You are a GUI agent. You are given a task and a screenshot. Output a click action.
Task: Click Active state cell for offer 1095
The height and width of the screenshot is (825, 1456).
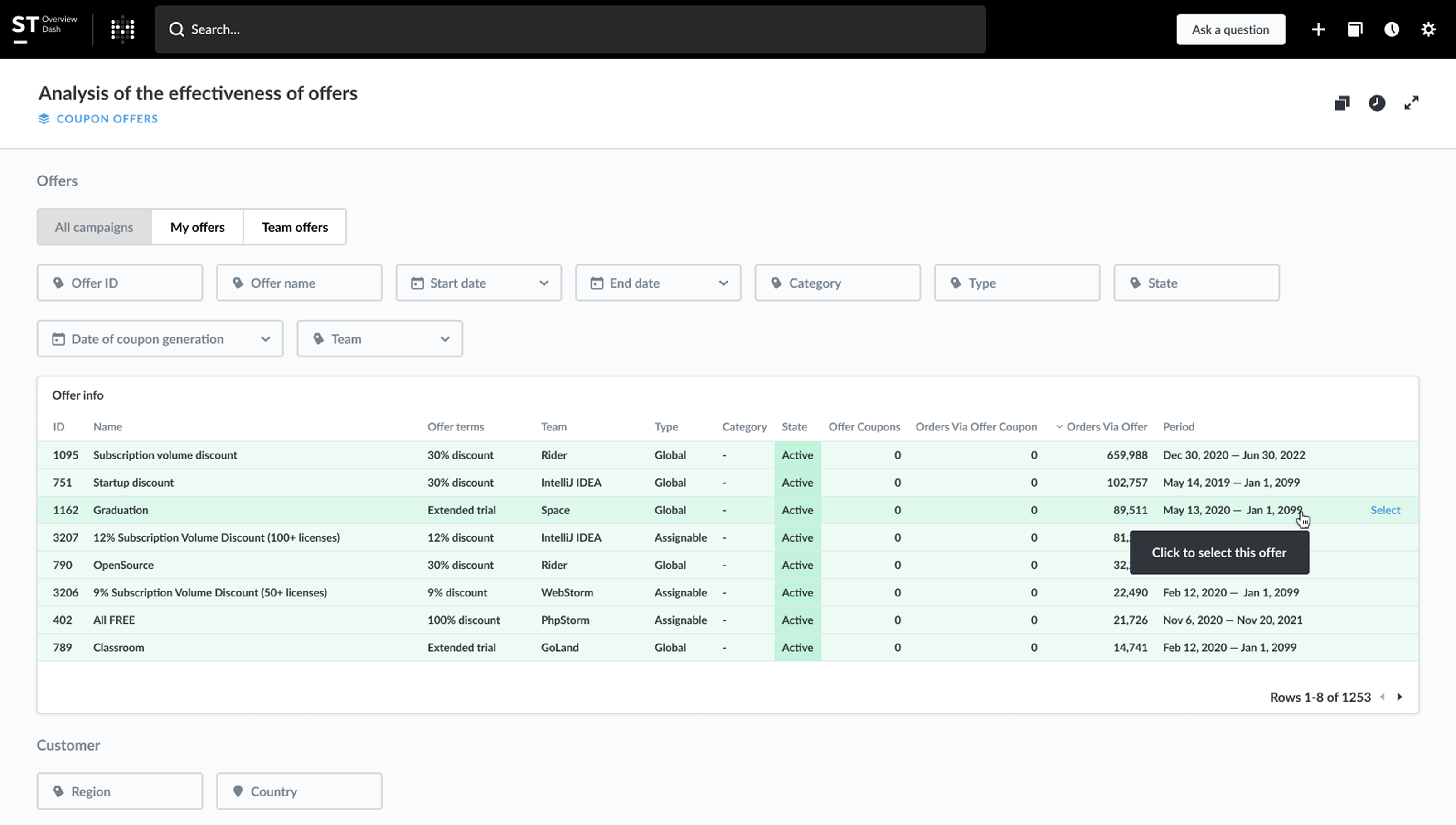click(797, 455)
